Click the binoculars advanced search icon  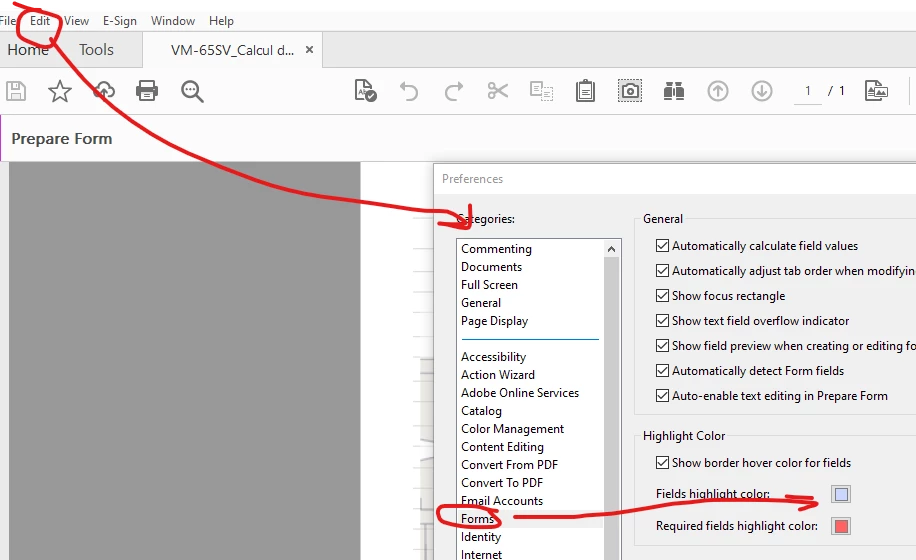tap(674, 91)
